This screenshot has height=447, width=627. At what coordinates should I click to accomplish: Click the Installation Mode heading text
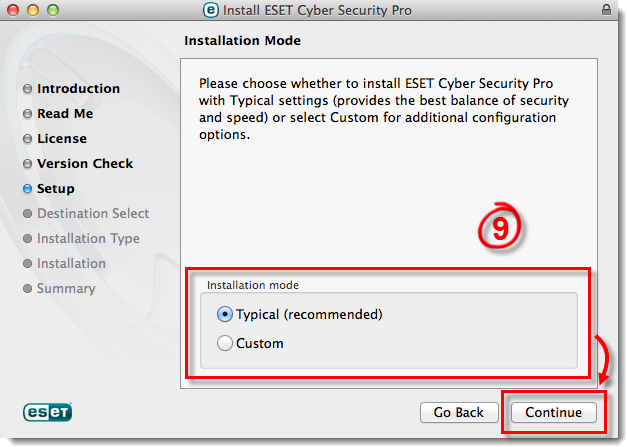pos(242,40)
